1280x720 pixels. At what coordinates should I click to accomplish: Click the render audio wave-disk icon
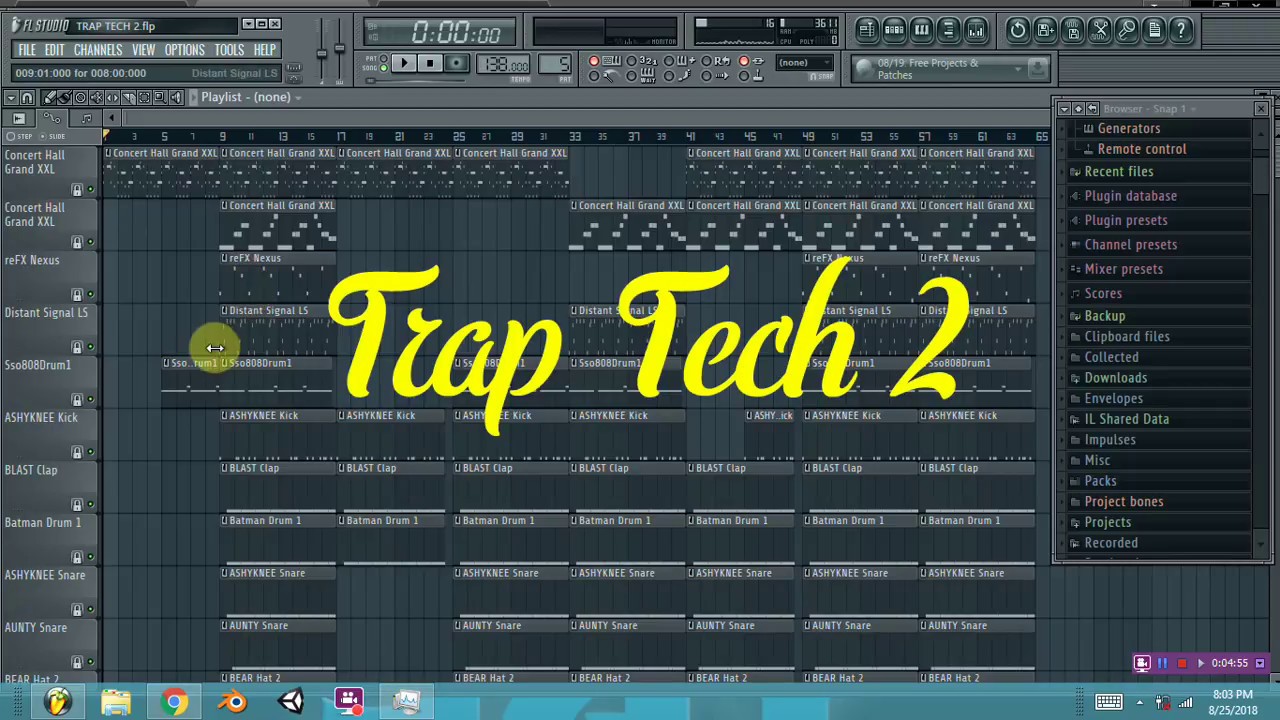pyautogui.click(x=1072, y=30)
